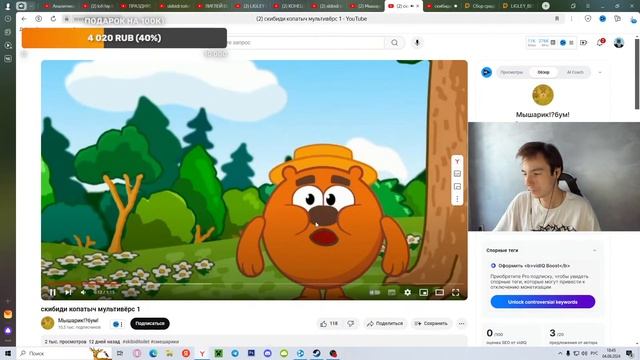Toggle subtitles in the player controls
Image resolution: width=640 pixels, height=360 pixels.
[x=391, y=292]
